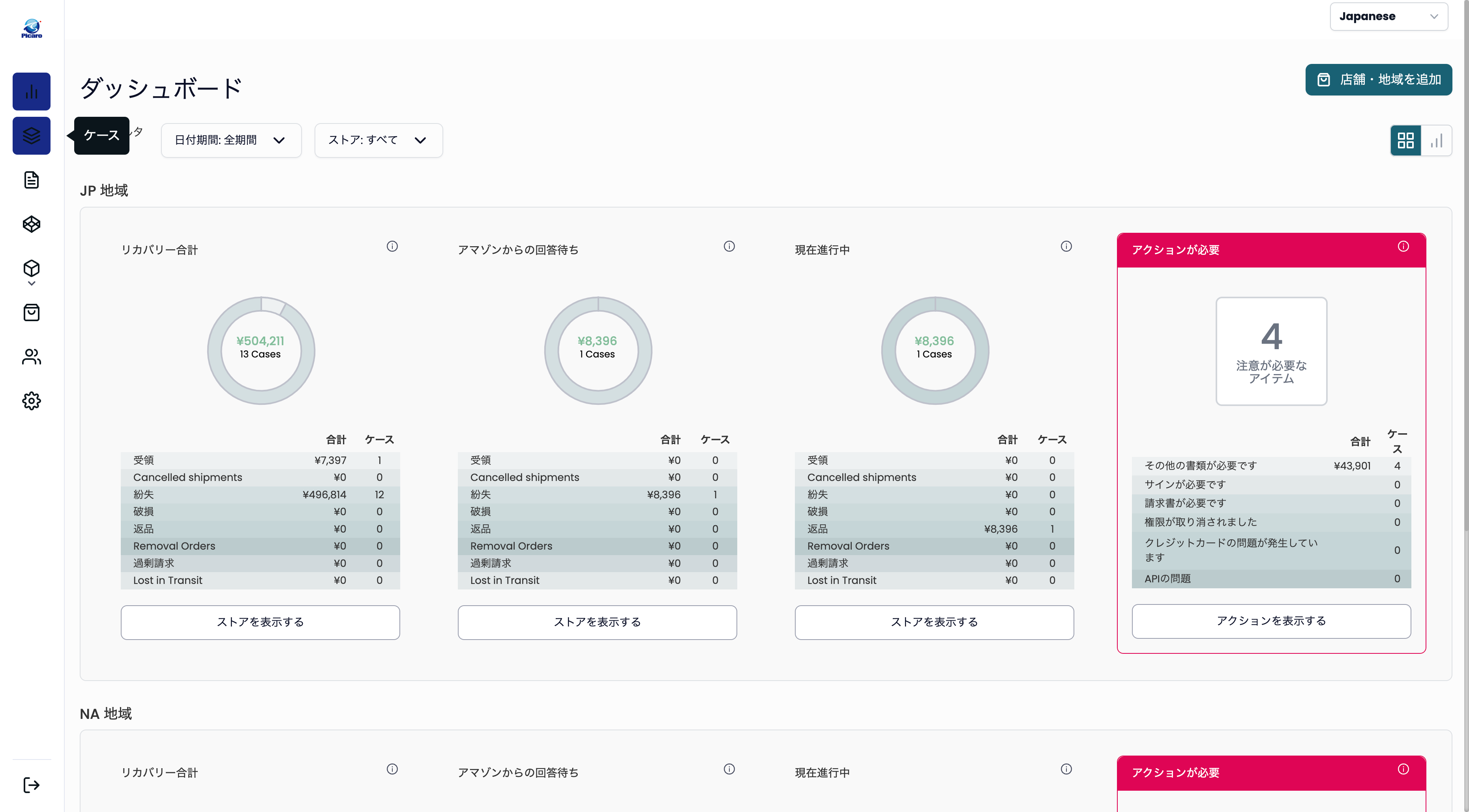The image size is (1469, 812).
Task: Open the 日付期間: 全期間 dropdown
Action: pyautogui.click(x=231, y=140)
